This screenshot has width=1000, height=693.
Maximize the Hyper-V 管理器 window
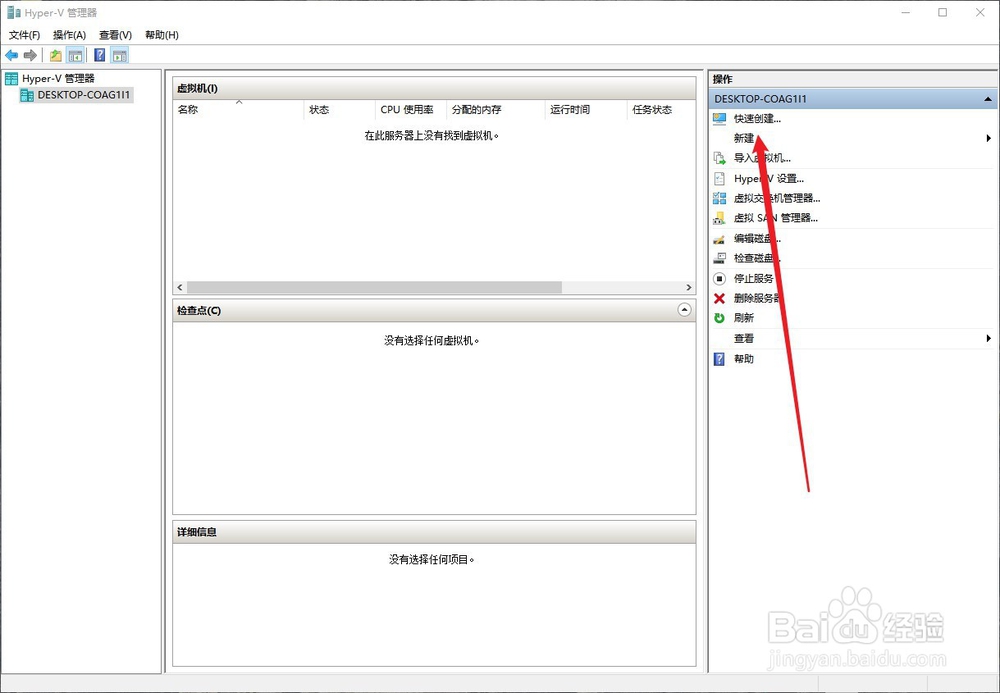[943, 12]
